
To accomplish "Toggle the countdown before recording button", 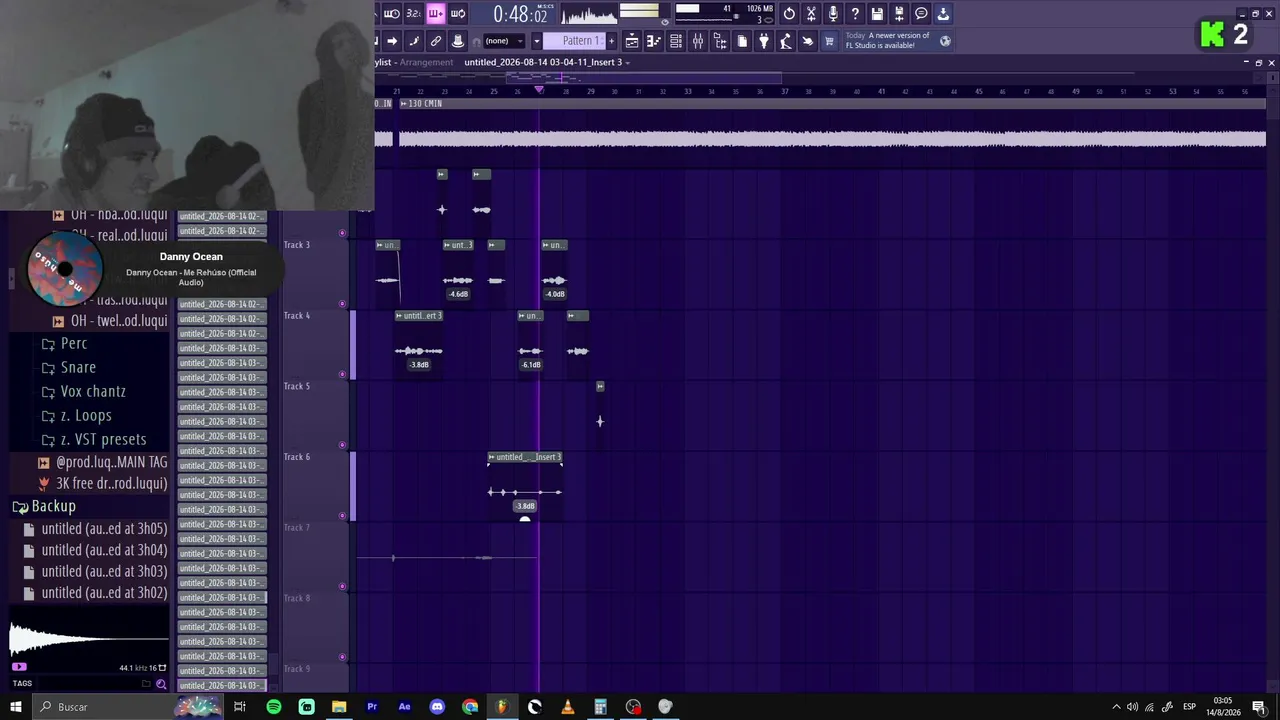I will [x=414, y=14].
